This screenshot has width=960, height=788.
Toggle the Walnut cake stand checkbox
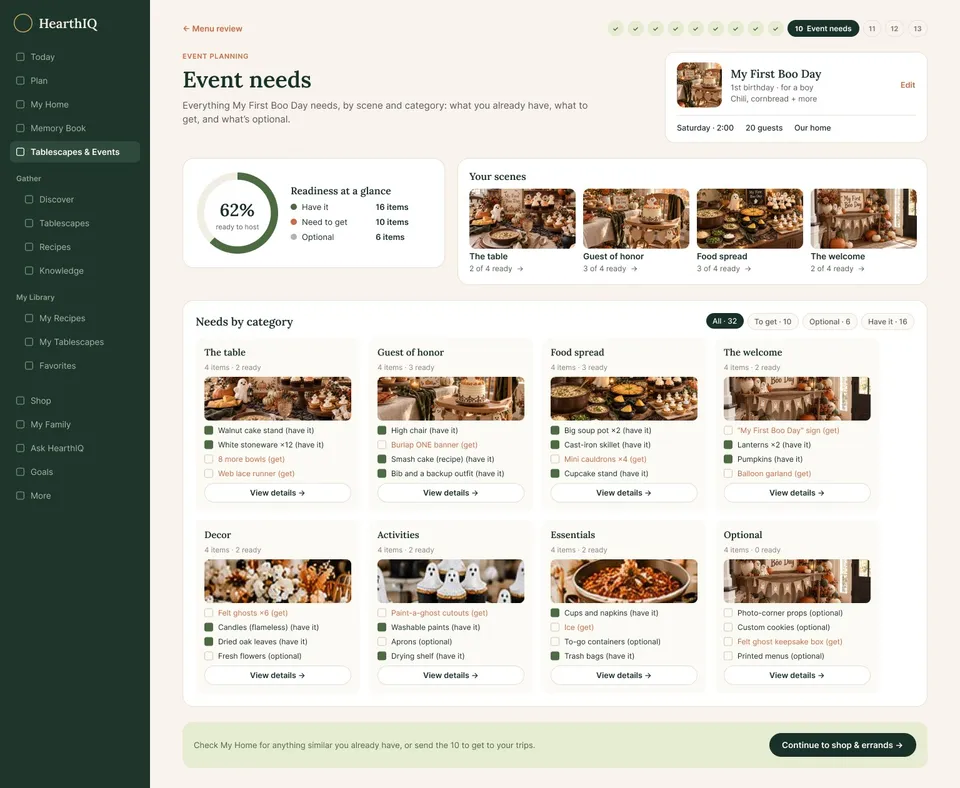click(x=209, y=430)
